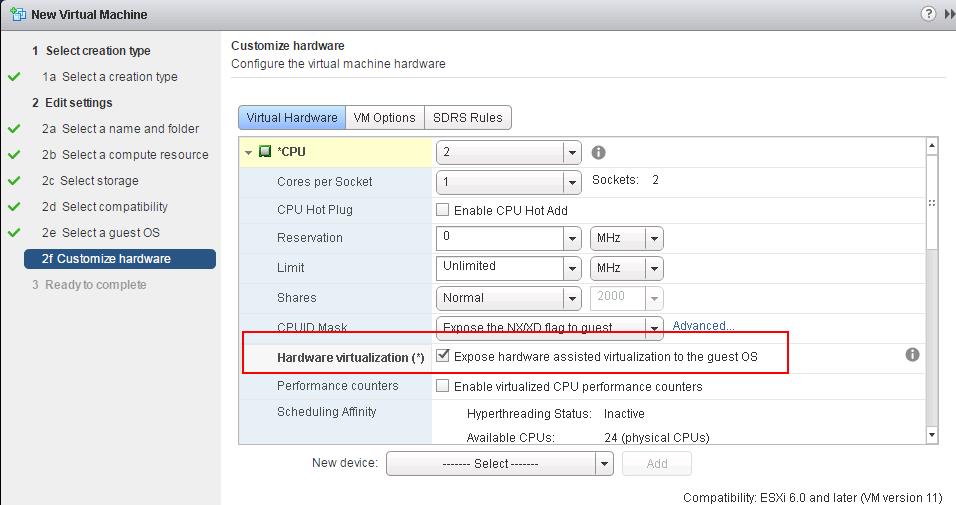Click the Add device button
Screen dimensions: 956x505
pos(657,464)
